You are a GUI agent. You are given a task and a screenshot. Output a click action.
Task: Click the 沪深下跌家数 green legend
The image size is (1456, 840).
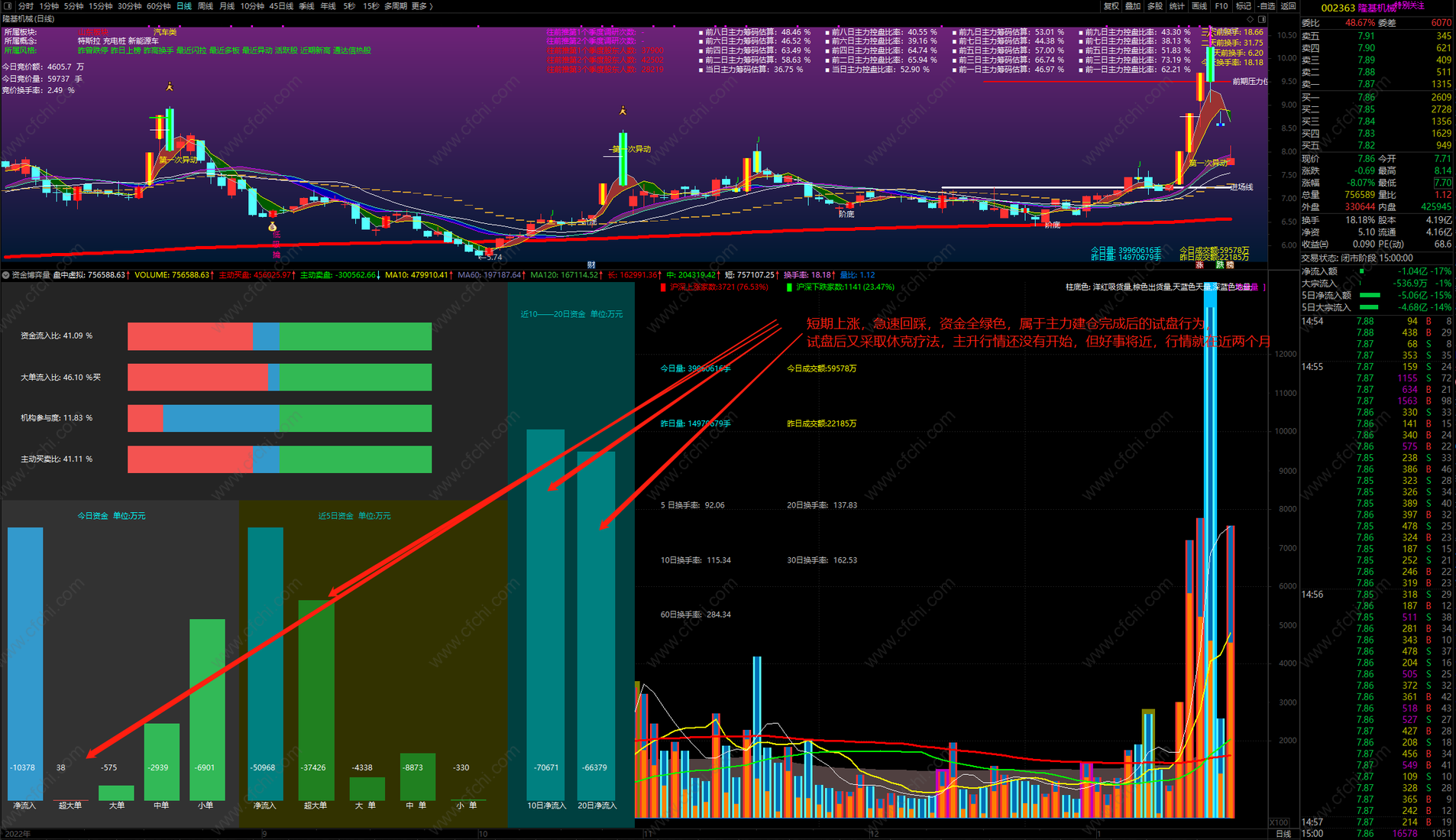840,287
